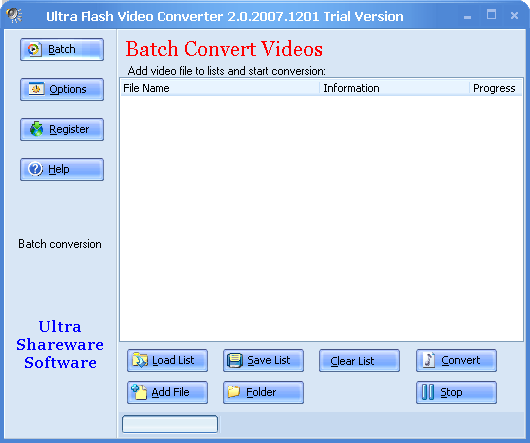Close the Ultra Flash Video Converter window
This screenshot has height=443, width=530.
point(514,16)
